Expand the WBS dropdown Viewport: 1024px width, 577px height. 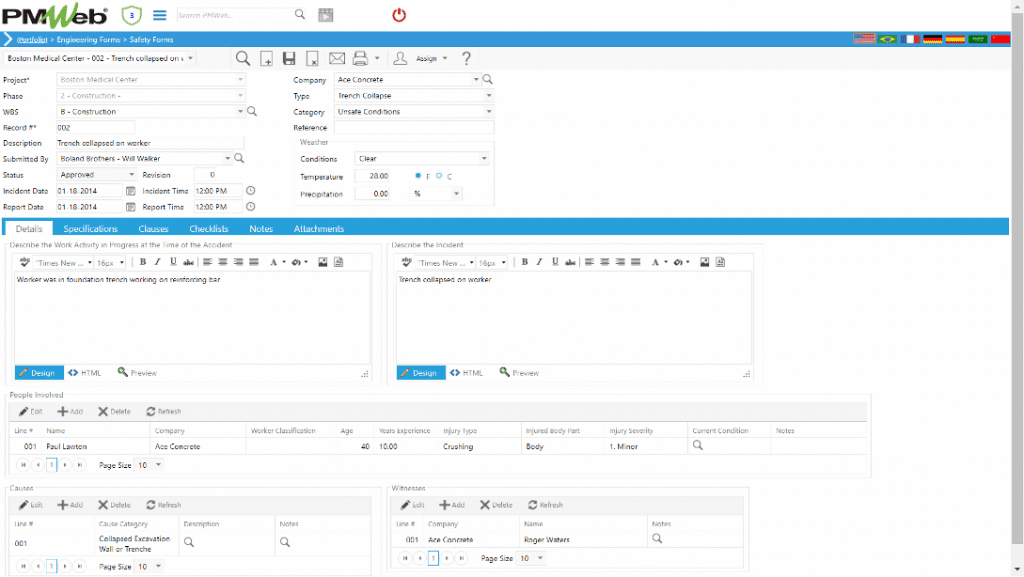pyautogui.click(x=240, y=112)
